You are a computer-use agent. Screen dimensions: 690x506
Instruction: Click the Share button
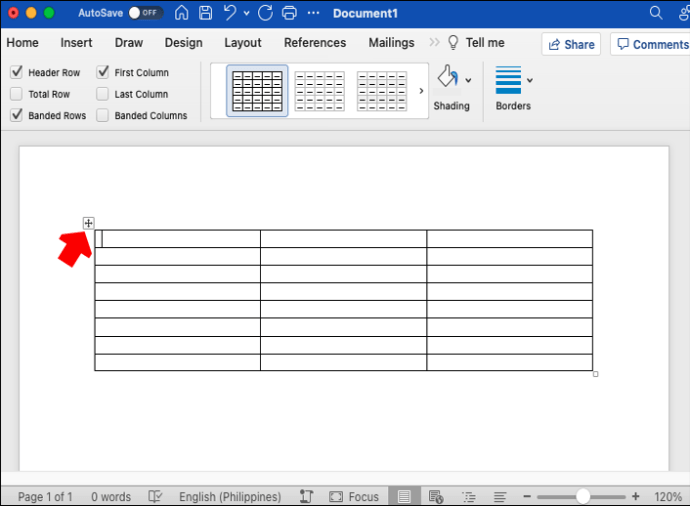pyautogui.click(x=571, y=44)
